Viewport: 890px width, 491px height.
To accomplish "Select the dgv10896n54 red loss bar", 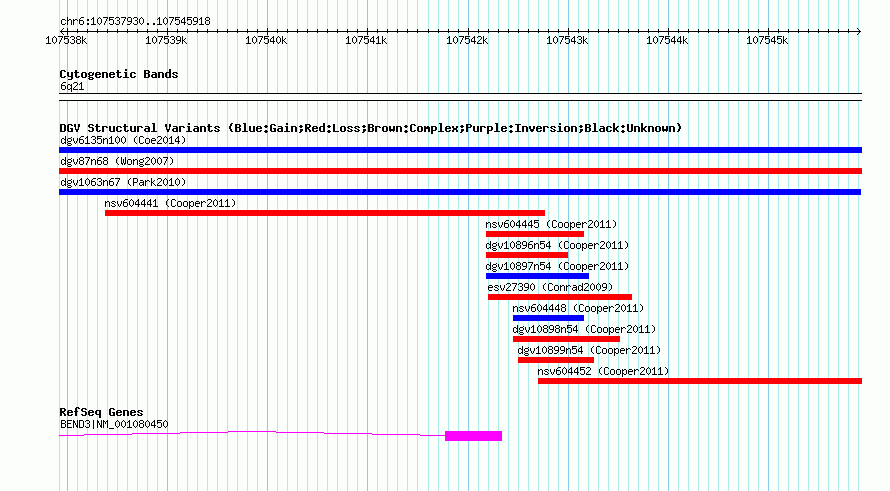I will click(x=527, y=255).
